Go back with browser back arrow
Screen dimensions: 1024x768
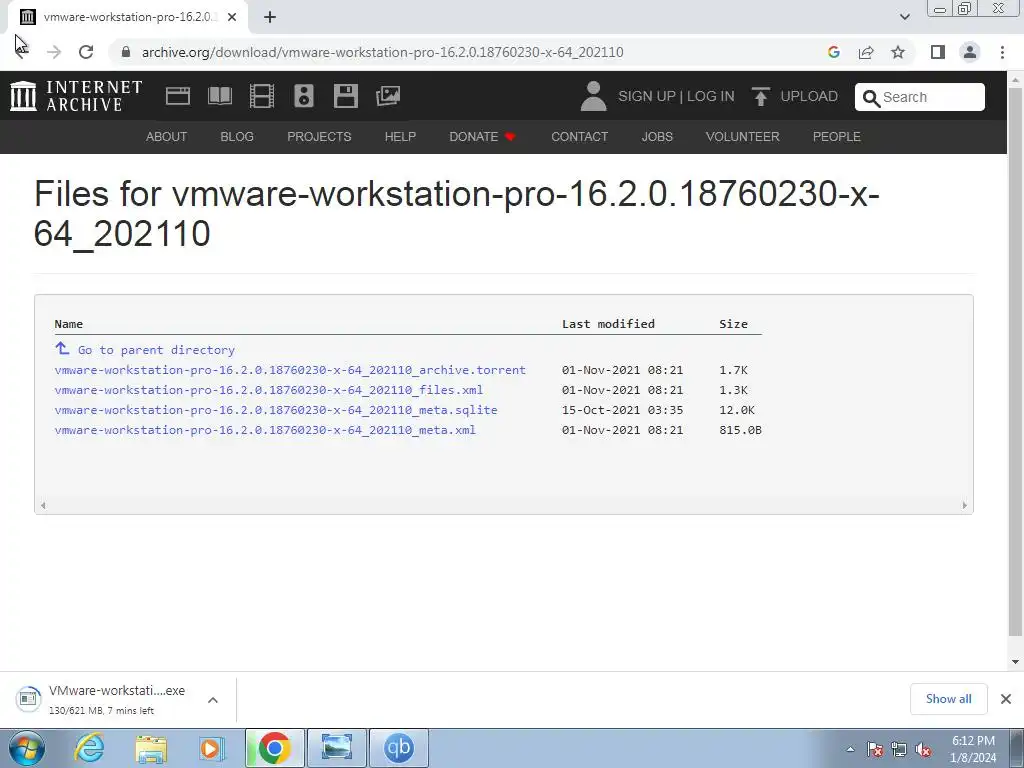point(22,52)
